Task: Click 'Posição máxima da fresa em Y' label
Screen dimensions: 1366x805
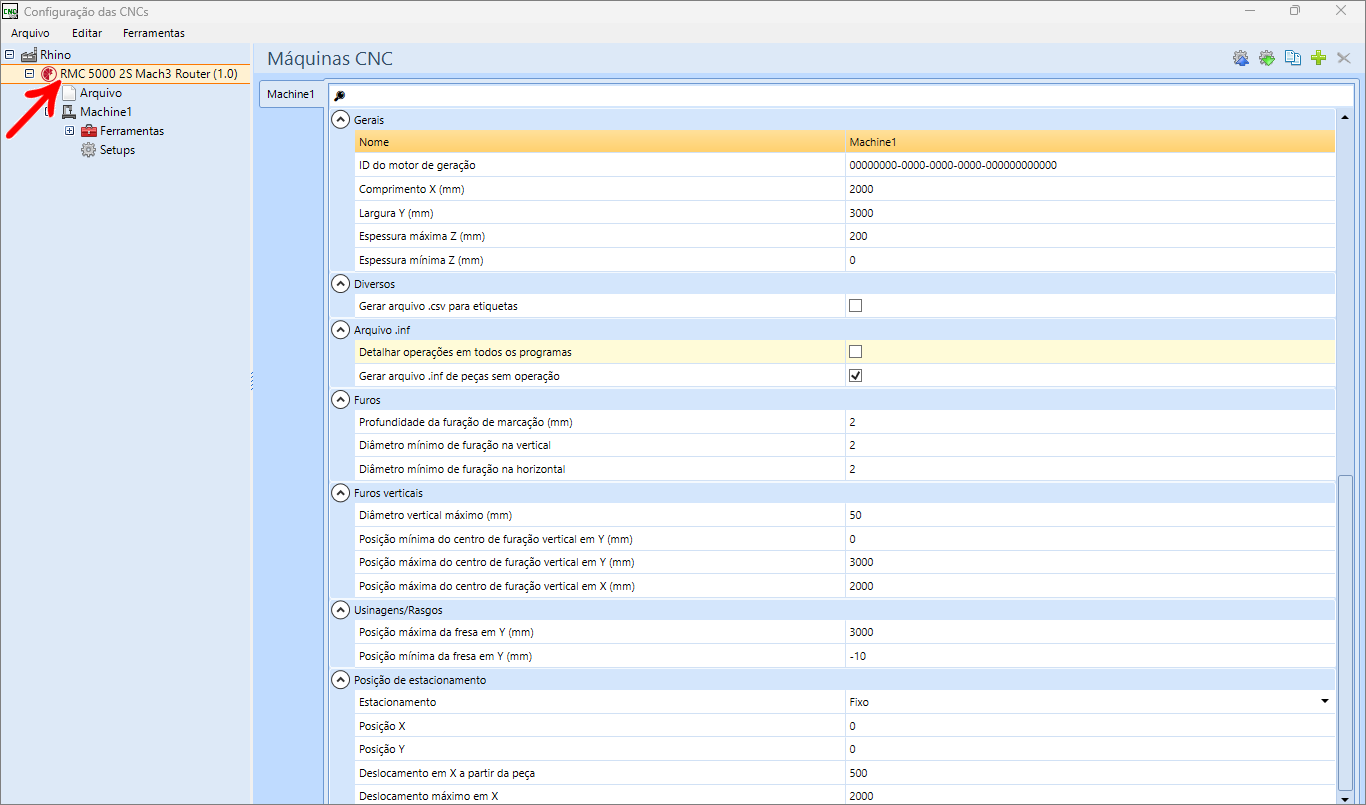Action: pos(445,632)
